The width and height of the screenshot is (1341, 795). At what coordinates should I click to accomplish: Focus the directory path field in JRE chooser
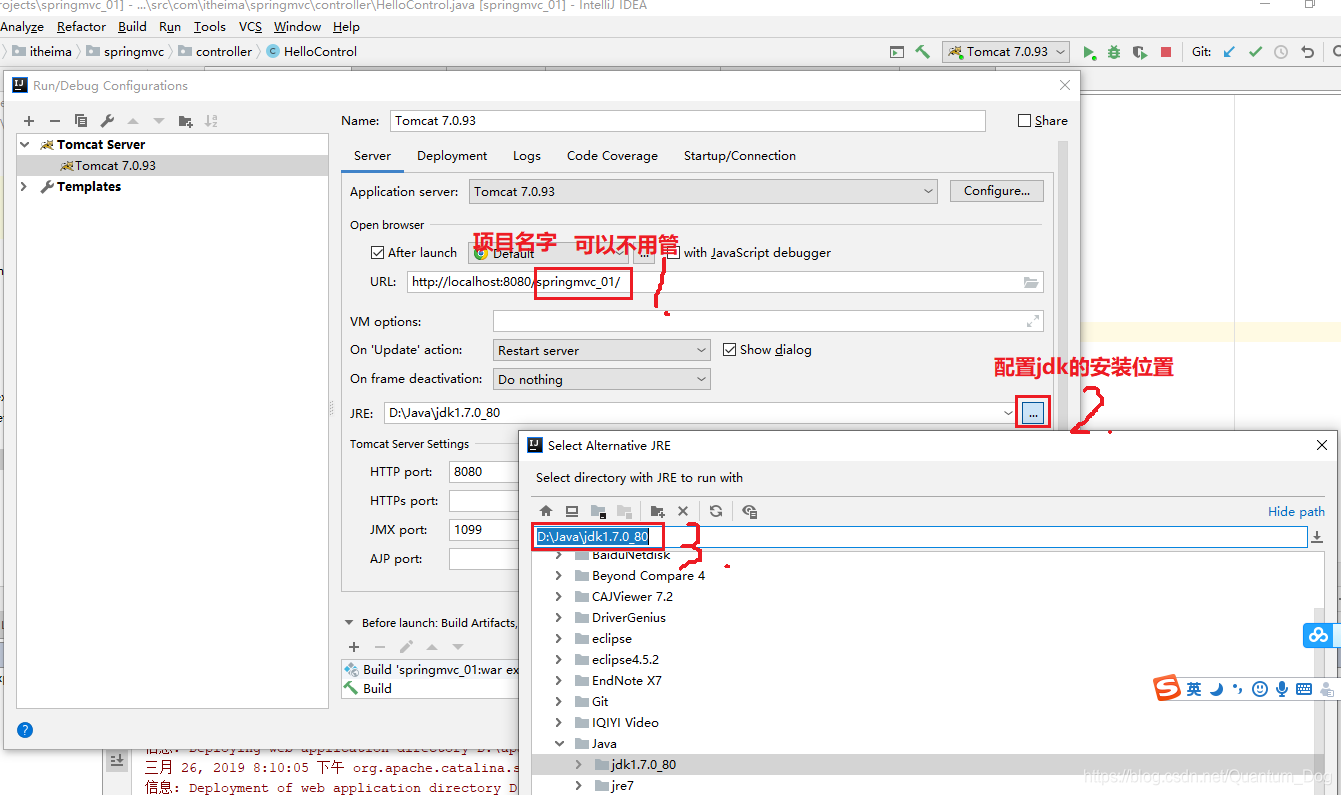click(919, 537)
